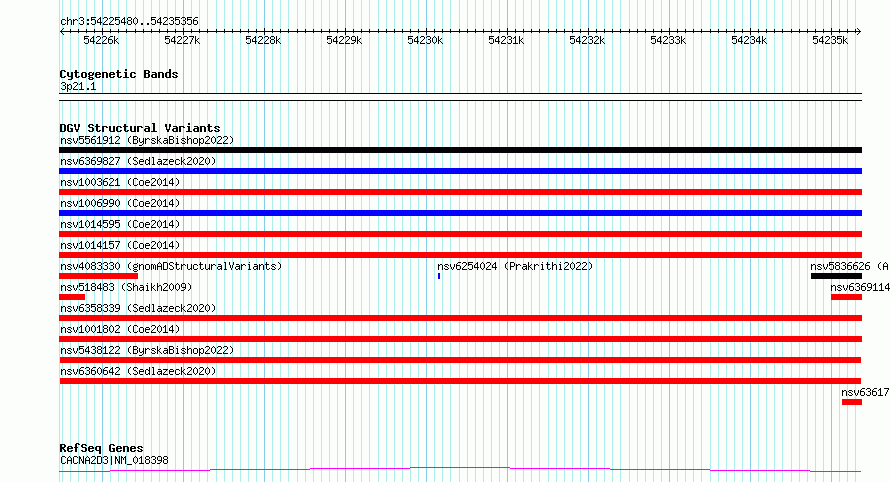Click the 54230k ruler position label
The image size is (890, 482).
pos(425,41)
